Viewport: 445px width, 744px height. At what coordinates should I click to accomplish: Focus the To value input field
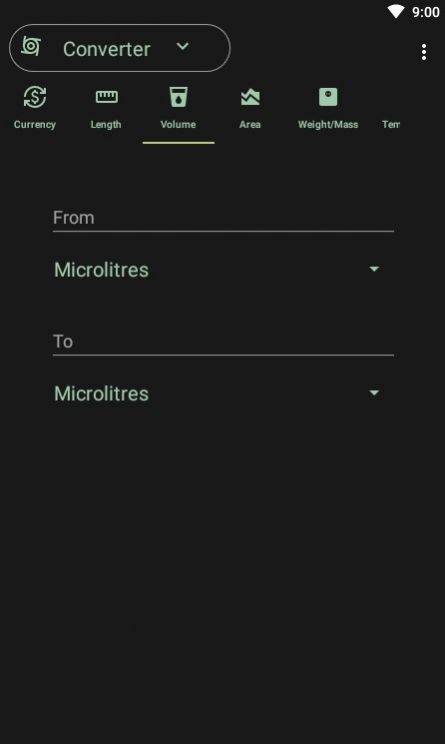point(223,342)
